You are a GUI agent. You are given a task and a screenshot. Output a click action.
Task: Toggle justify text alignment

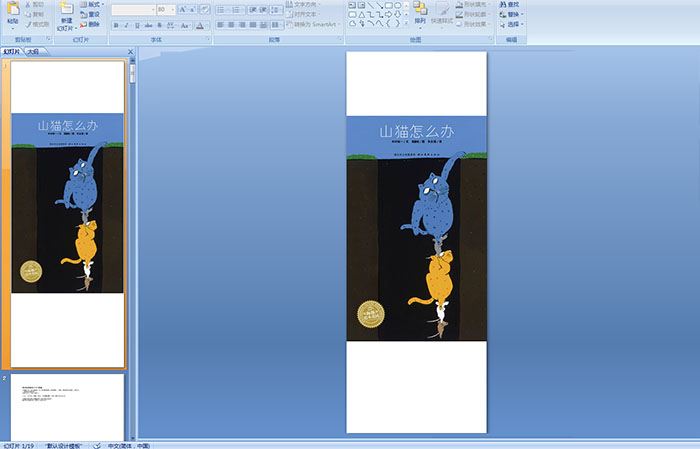tap(253, 25)
